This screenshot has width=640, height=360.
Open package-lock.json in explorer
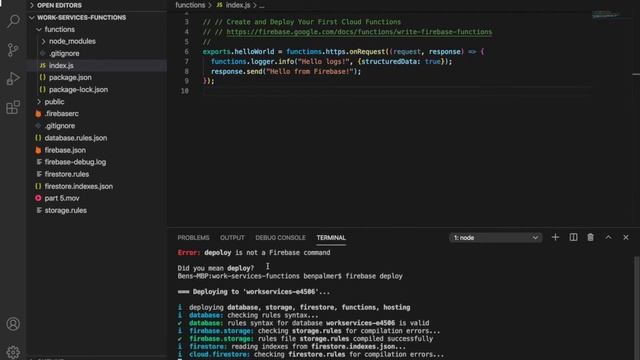78,89
